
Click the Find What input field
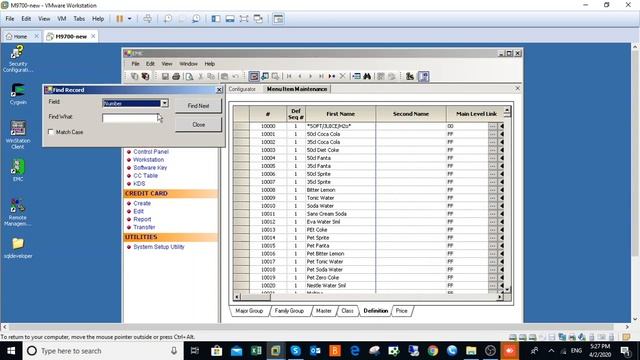(x=131, y=118)
